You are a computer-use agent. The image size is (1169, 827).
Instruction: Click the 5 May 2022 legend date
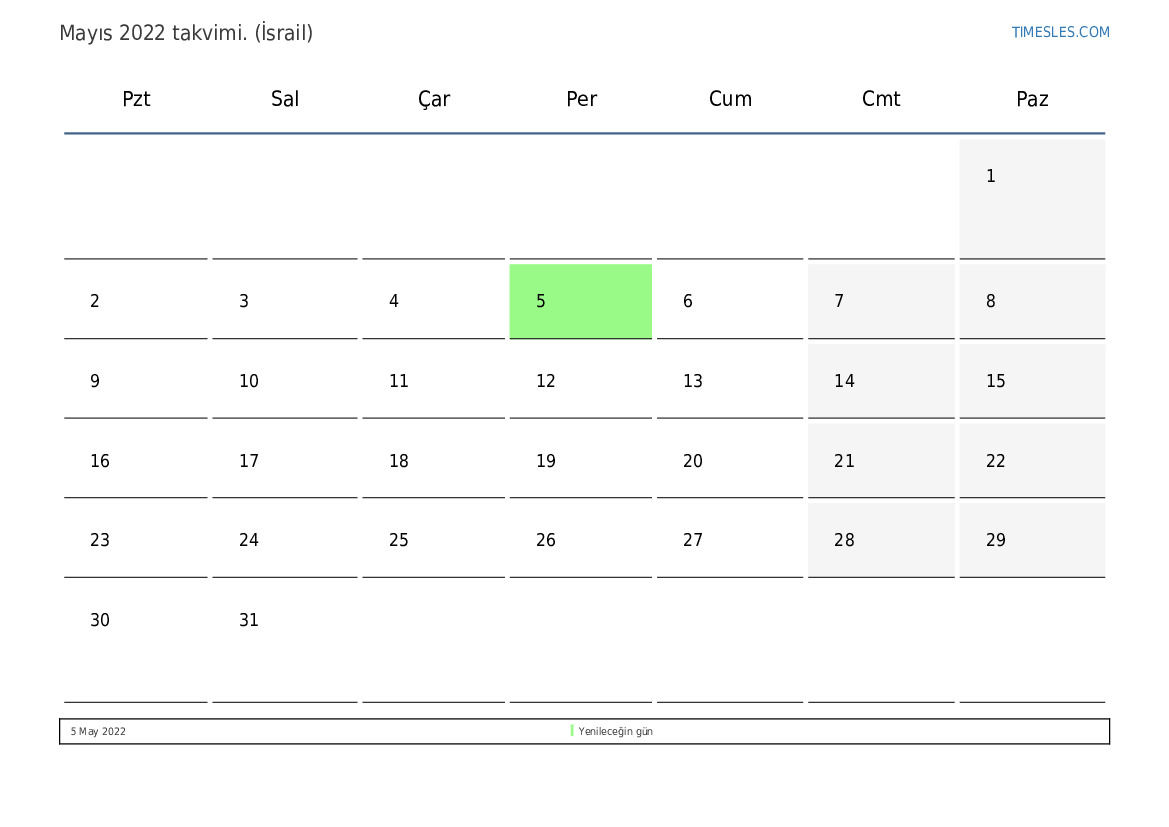98,732
